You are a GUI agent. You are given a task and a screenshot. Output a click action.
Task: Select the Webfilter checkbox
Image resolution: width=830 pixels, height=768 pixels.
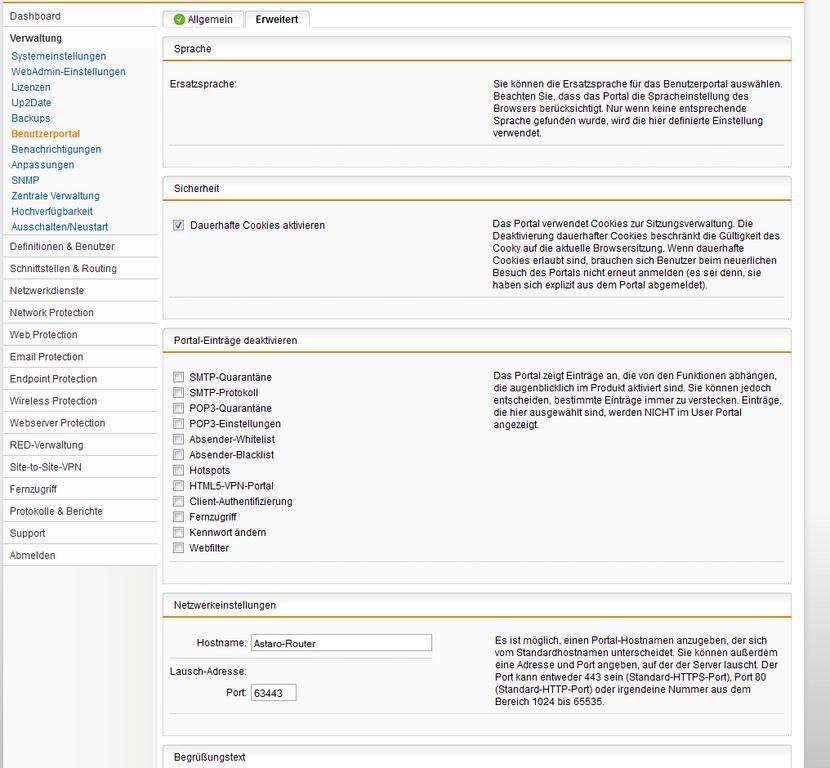178,548
